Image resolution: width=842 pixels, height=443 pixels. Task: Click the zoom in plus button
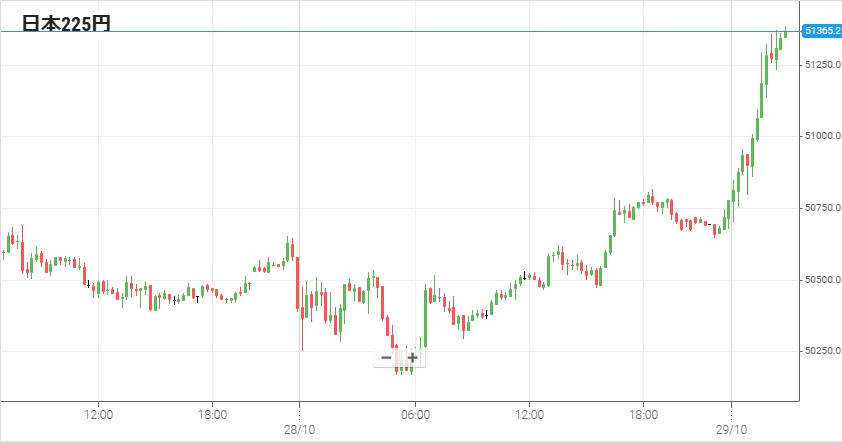[x=412, y=357]
